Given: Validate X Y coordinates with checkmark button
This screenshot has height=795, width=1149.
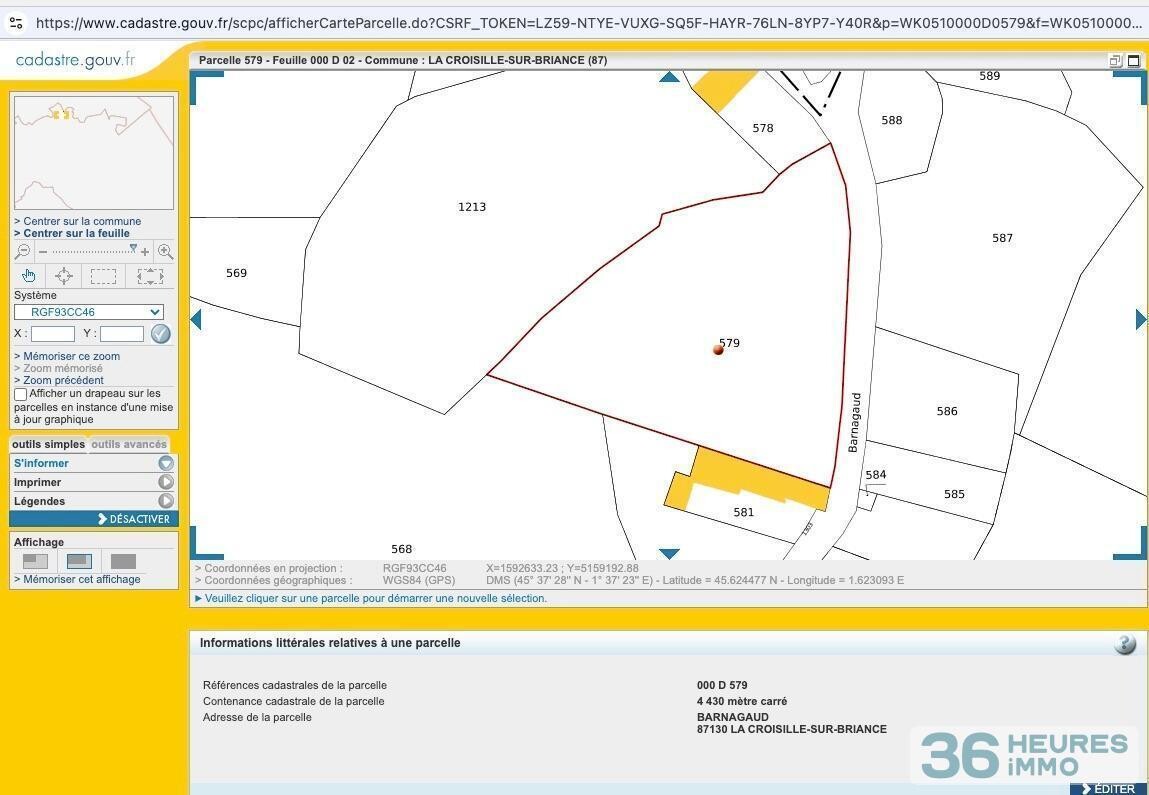Looking at the screenshot, I should coord(160,334).
